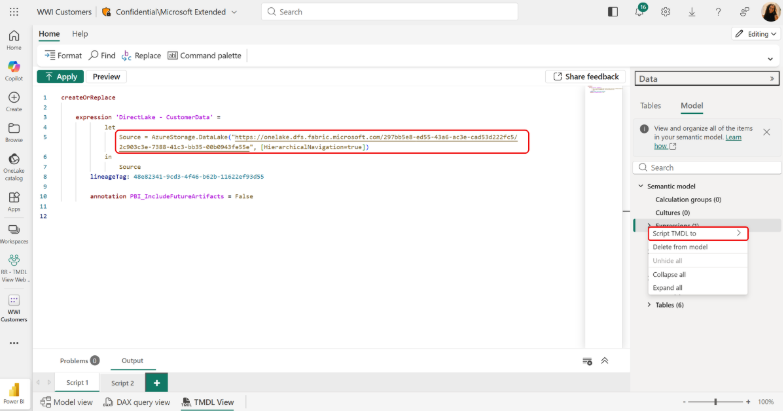The height and width of the screenshot is (411, 783).
Task: Add a new script tab
Action: tap(156, 383)
